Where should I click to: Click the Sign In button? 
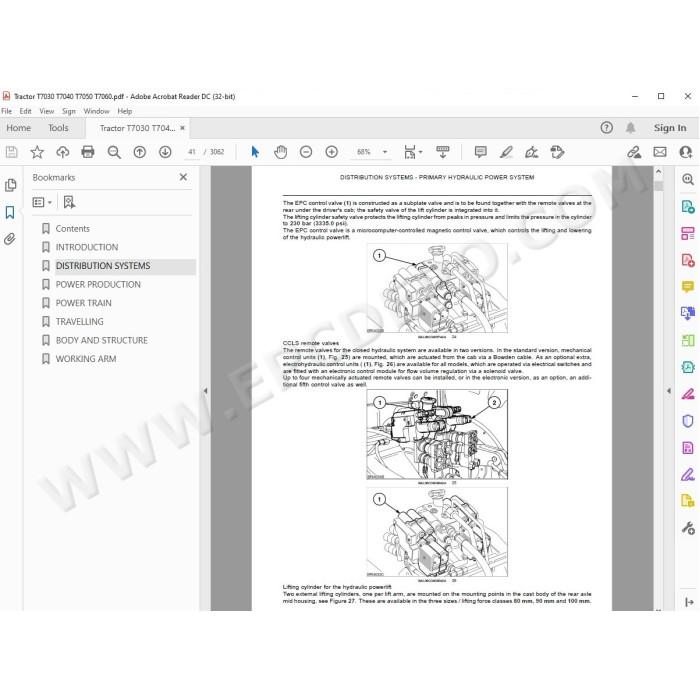(670, 128)
